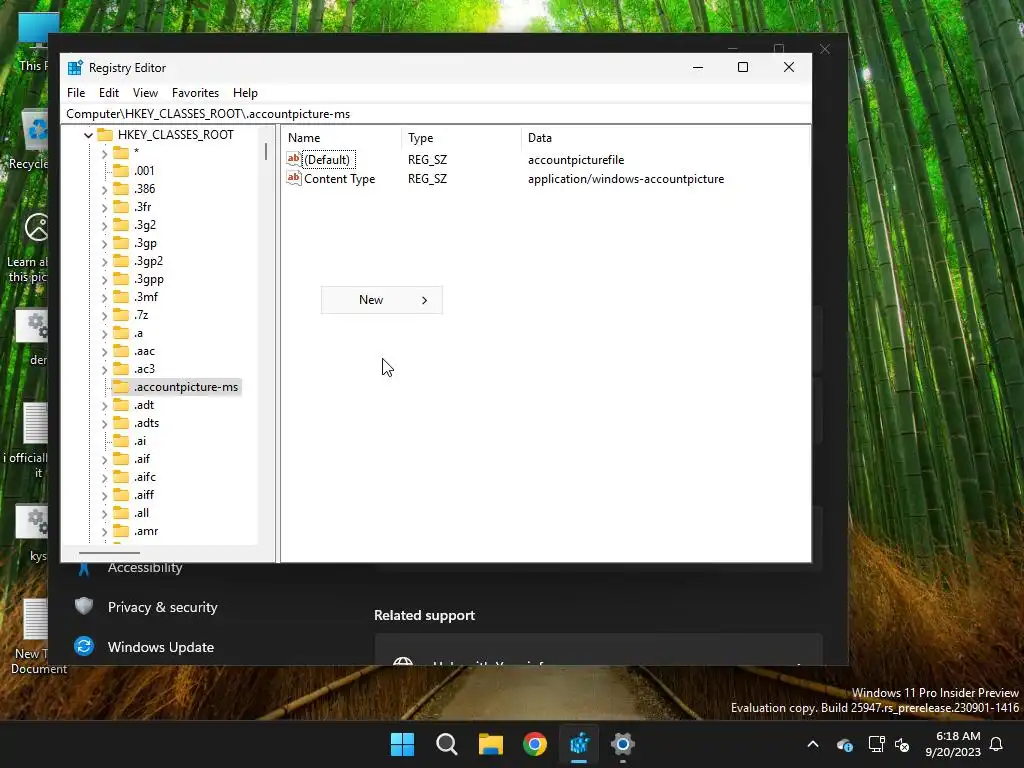The image size is (1024, 768).
Task: Expand the .amr key chevron
Action: point(104,532)
